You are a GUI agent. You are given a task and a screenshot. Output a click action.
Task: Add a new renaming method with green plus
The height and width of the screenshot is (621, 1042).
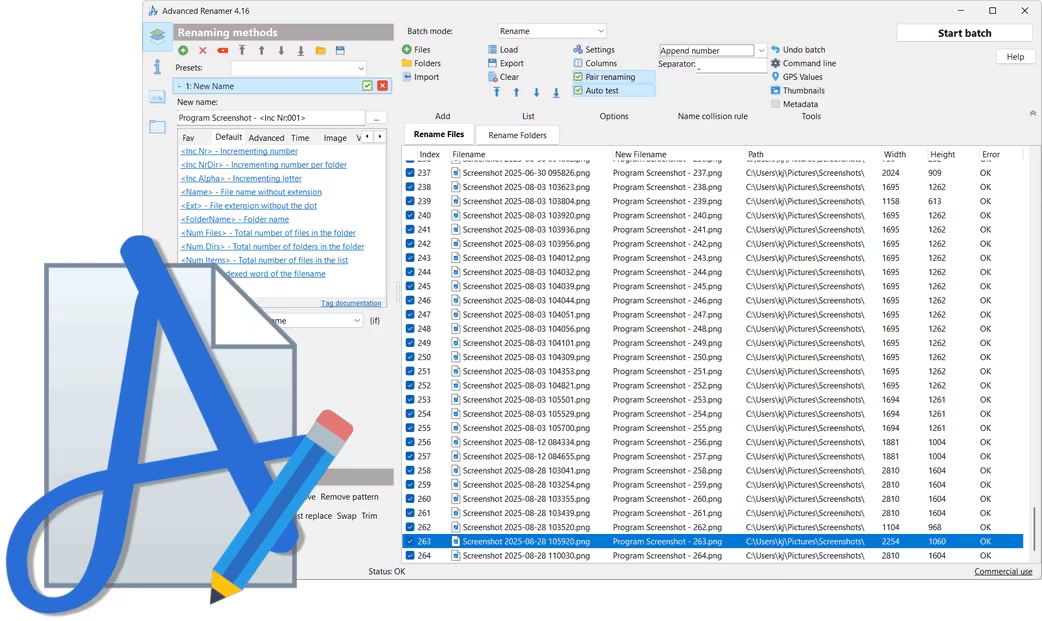pos(183,50)
